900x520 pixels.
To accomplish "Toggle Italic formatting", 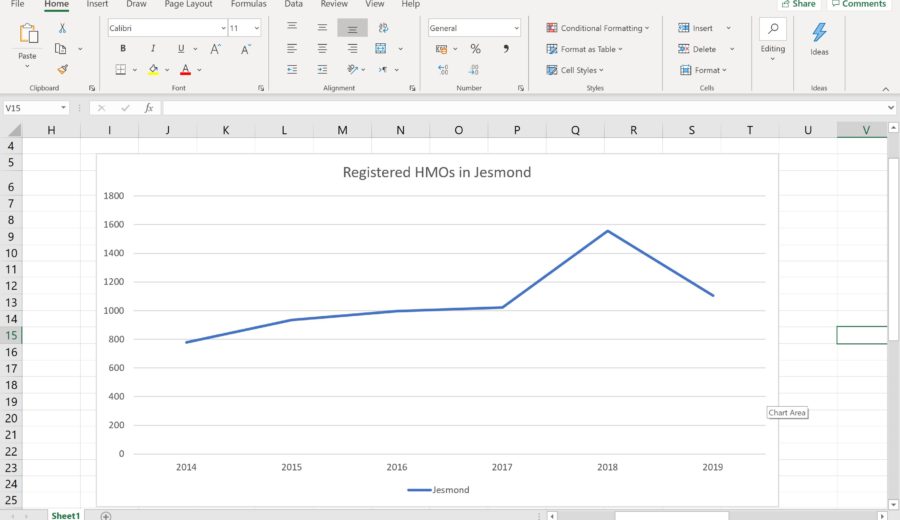I will pyautogui.click(x=152, y=49).
